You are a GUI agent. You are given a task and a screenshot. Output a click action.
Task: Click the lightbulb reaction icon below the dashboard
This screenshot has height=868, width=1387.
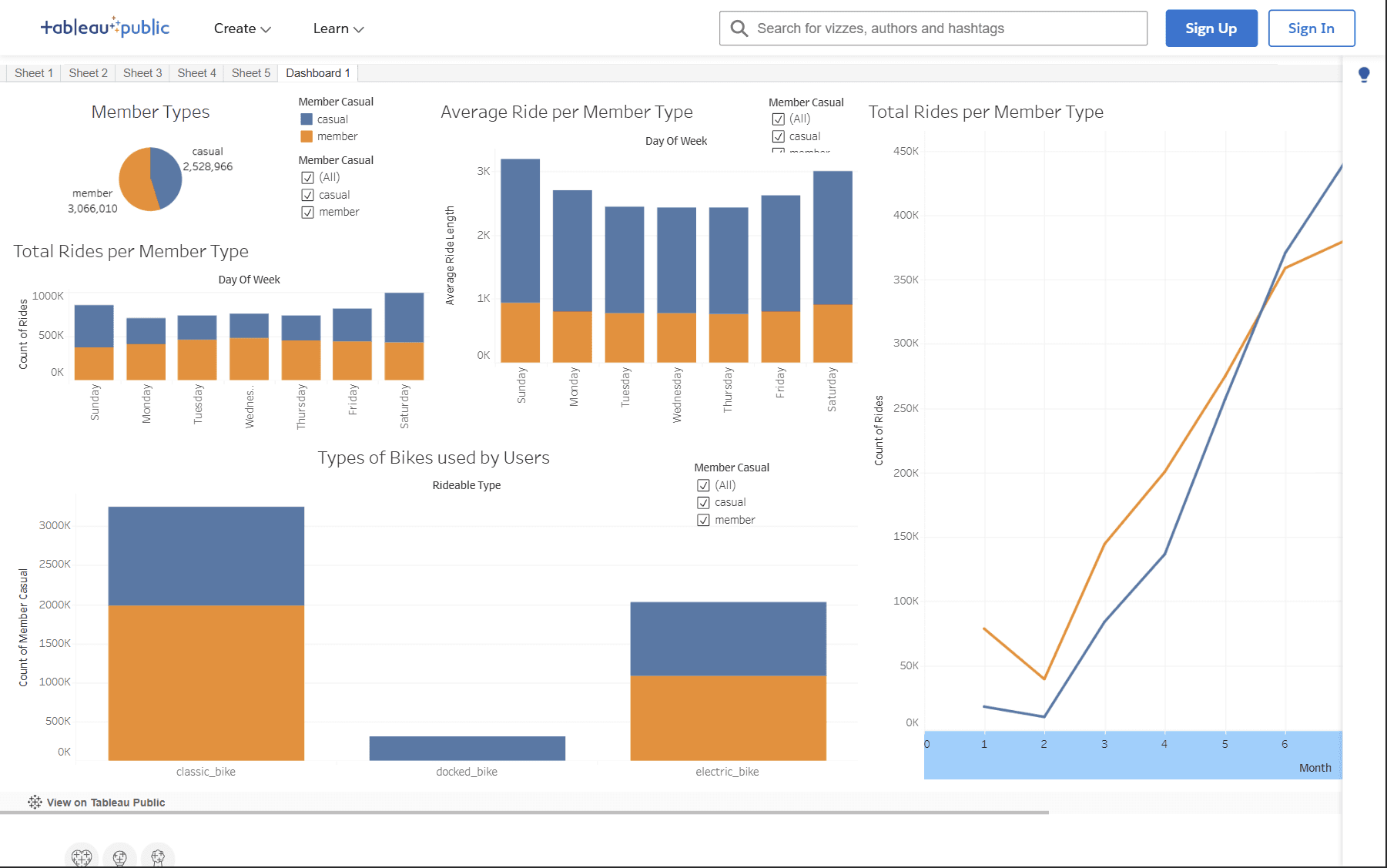pos(119,857)
